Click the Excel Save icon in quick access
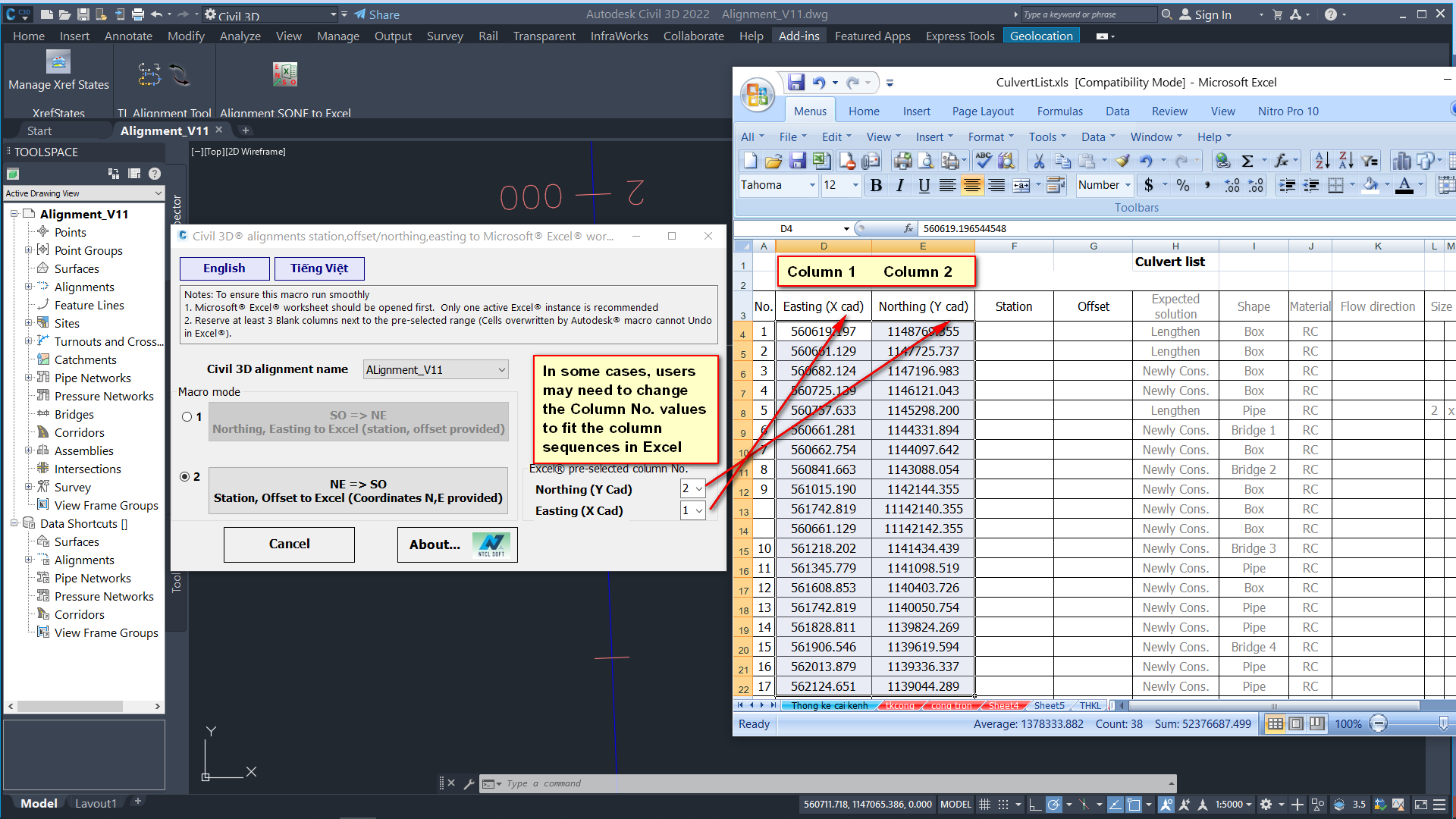1456x819 pixels. tap(795, 83)
